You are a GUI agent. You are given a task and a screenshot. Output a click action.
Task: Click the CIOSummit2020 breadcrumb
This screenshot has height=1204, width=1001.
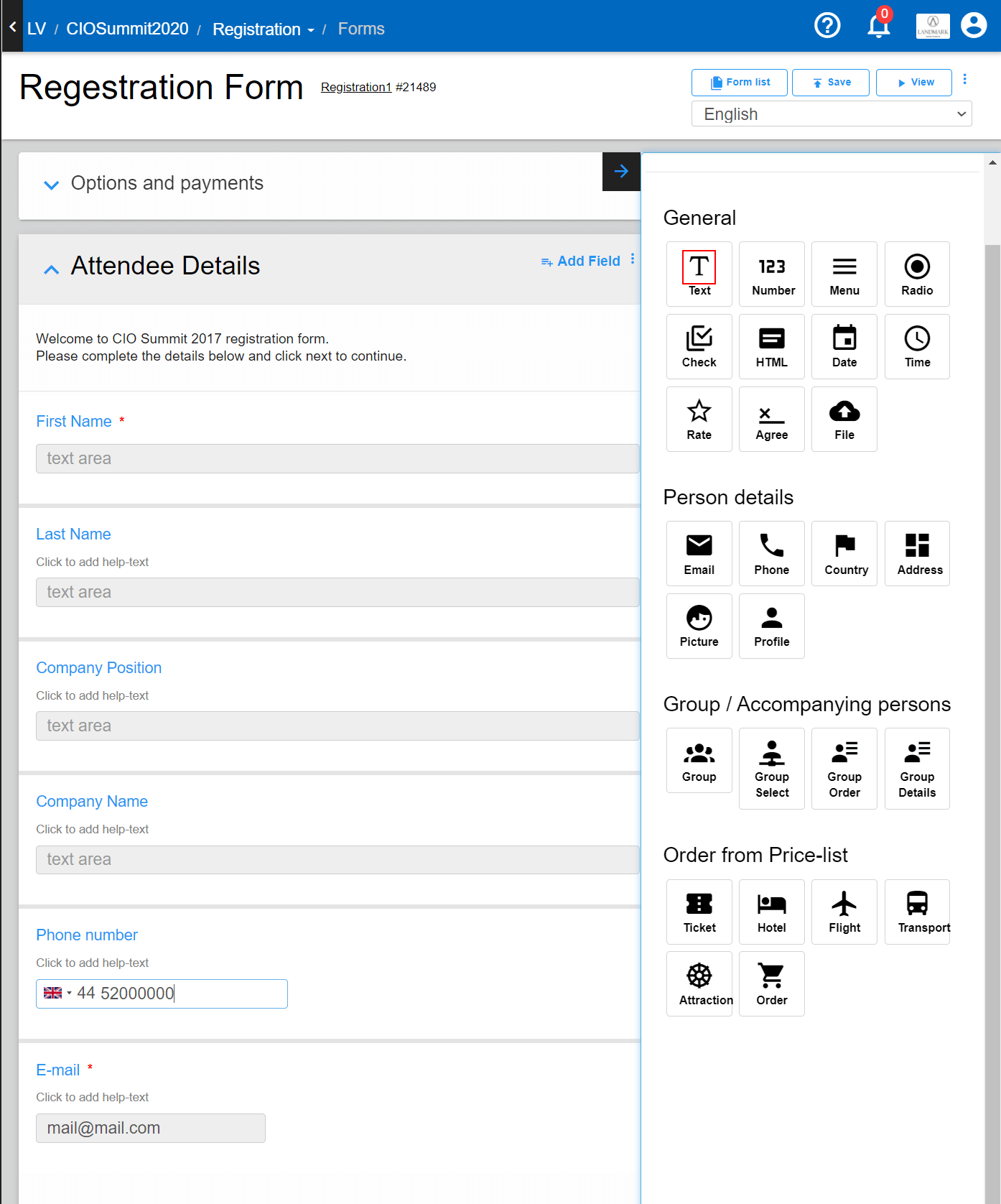[127, 29]
